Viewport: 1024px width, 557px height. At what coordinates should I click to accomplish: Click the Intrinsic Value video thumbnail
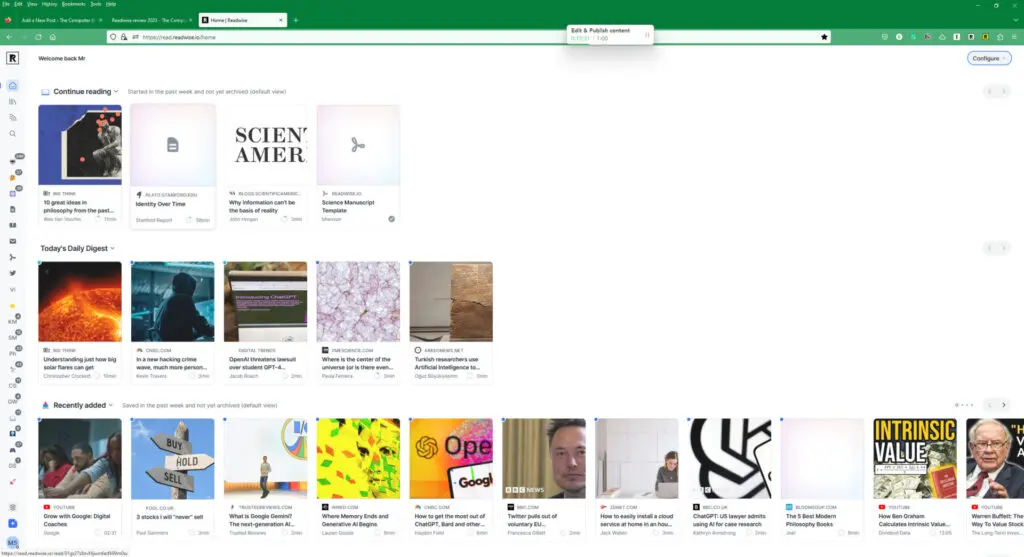tap(914, 458)
